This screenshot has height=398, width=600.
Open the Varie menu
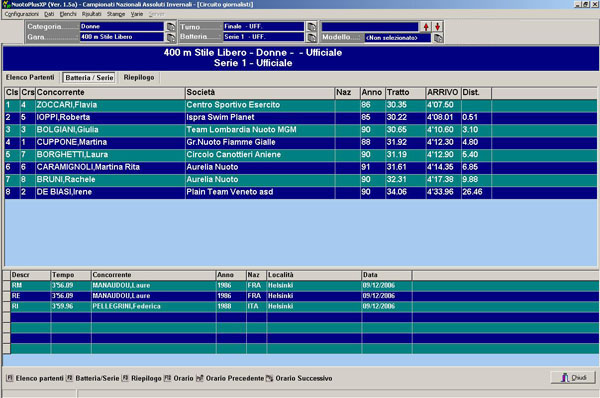137,14
